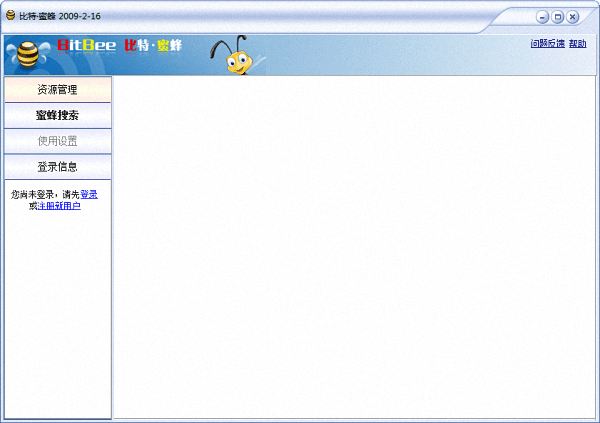Click the window title text 比特·蜜蜂 2009-2-16
Screen dimensions: 600x423
click(60, 17)
